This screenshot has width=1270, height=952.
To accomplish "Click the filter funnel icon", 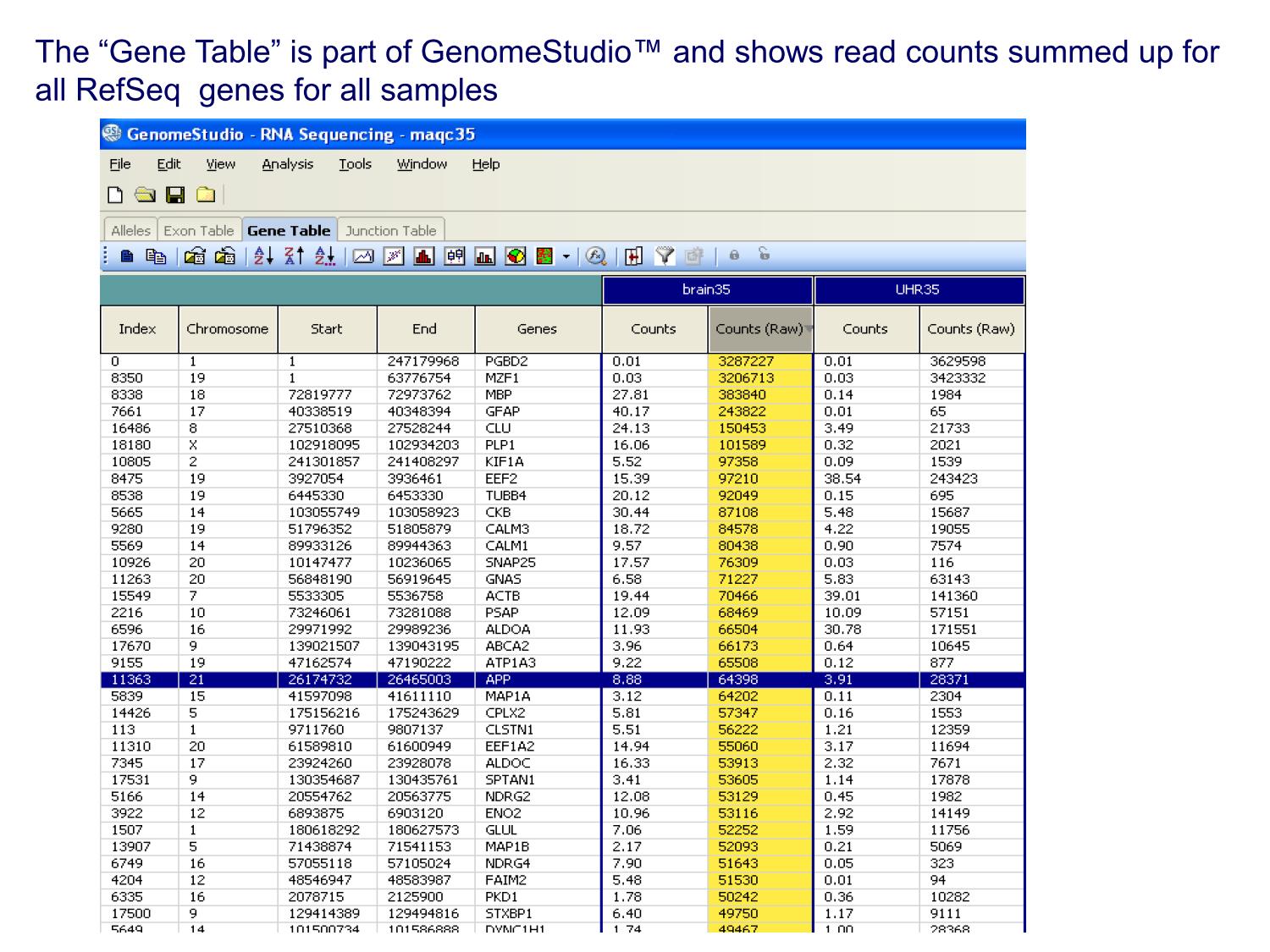I will pyautogui.click(x=665, y=256).
